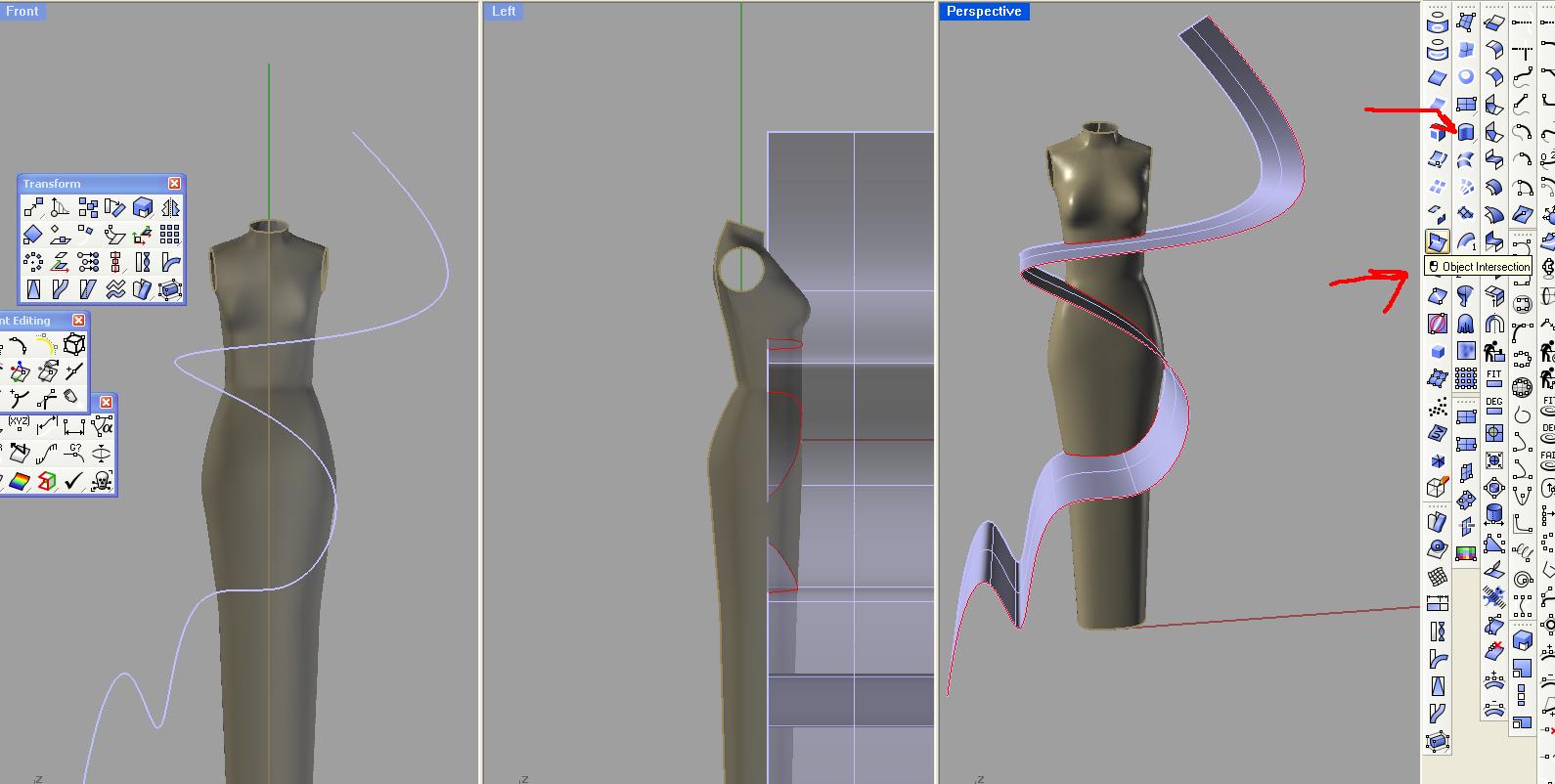Select the Extrude closed curve icon near red arrow
This screenshot has height=784, width=1555.
1465,132
